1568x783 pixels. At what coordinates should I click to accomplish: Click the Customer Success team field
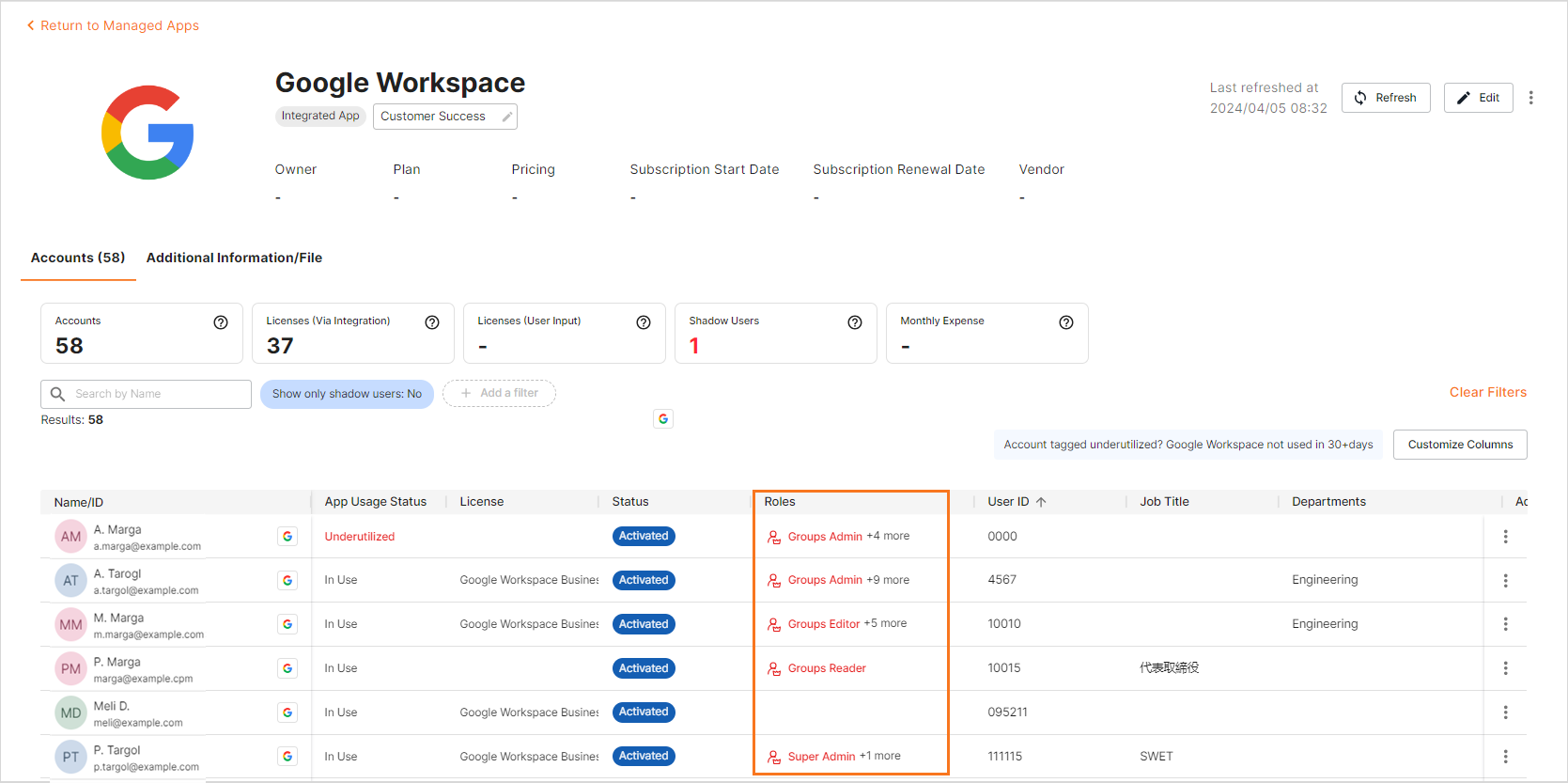445,117
